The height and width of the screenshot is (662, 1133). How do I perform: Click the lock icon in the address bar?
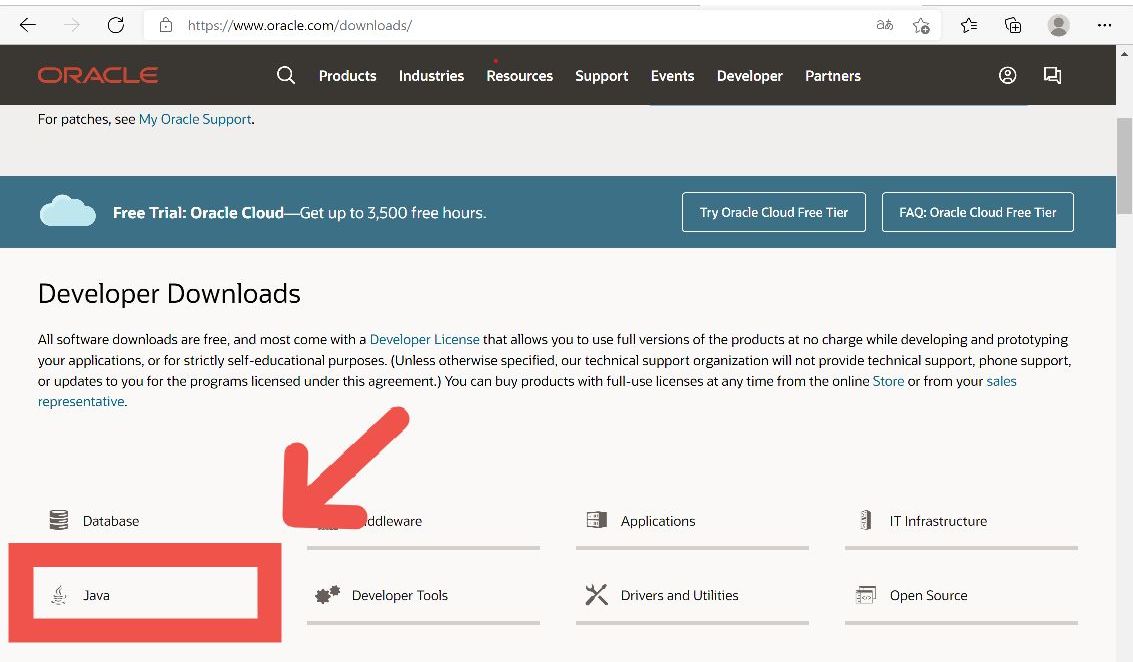click(x=165, y=25)
